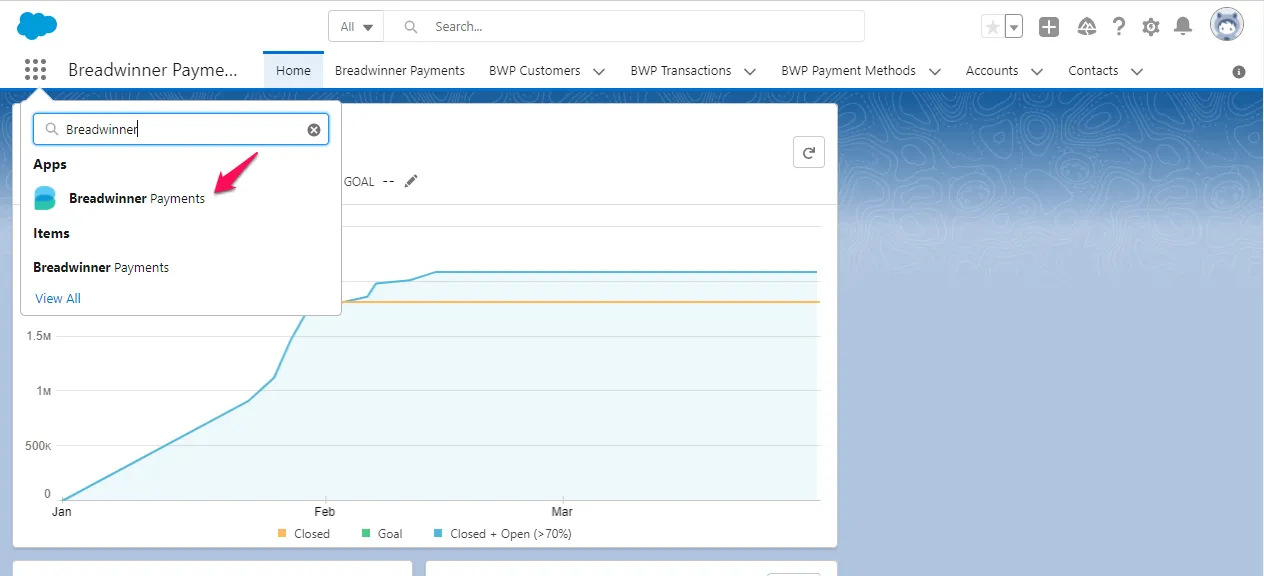Screen dimensions: 1264x576
Task: Expand the BWP Customers chevron menu
Action: (599, 71)
